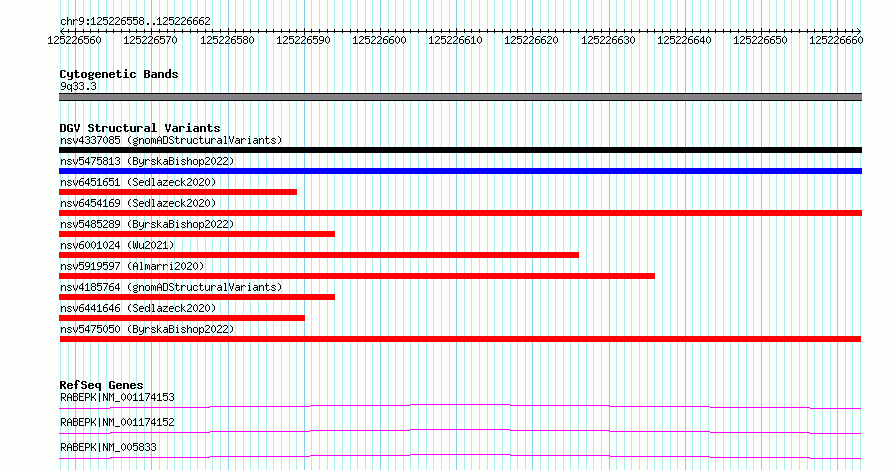Click the 9q33.3 band label
This screenshot has width=890, height=470.
point(78,86)
